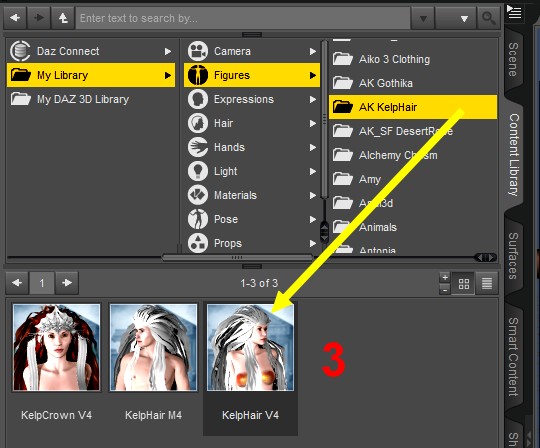
Task: Click the forward navigation arrow in search bar
Action: [39, 18]
